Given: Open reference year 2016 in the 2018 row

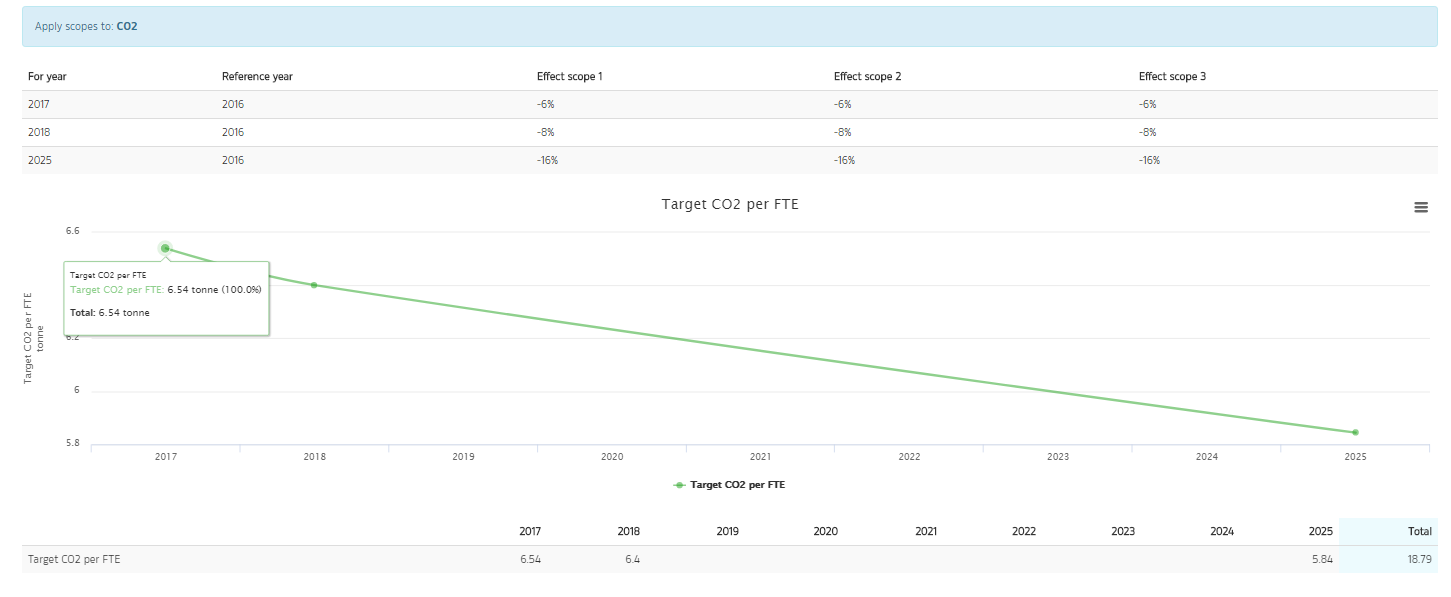Looking at the screenshot, I should click(232, 131).
